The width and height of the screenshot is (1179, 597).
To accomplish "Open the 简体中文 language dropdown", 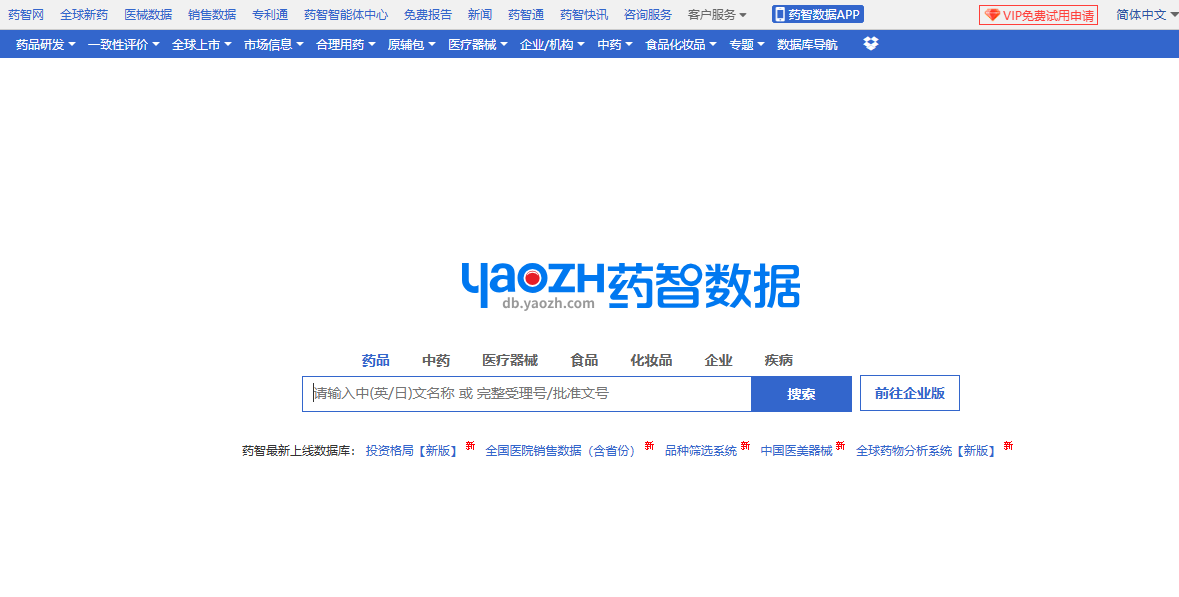I will 1147,15.
